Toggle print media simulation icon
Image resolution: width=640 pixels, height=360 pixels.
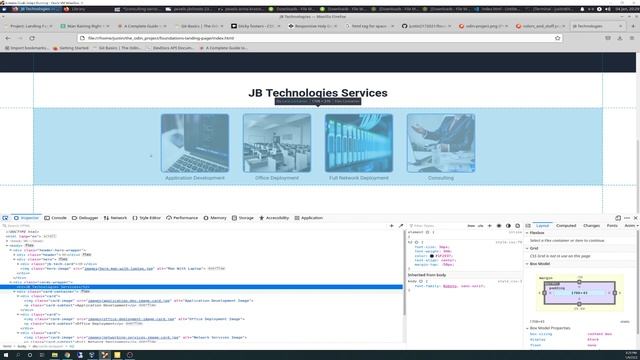pos(518,226)
